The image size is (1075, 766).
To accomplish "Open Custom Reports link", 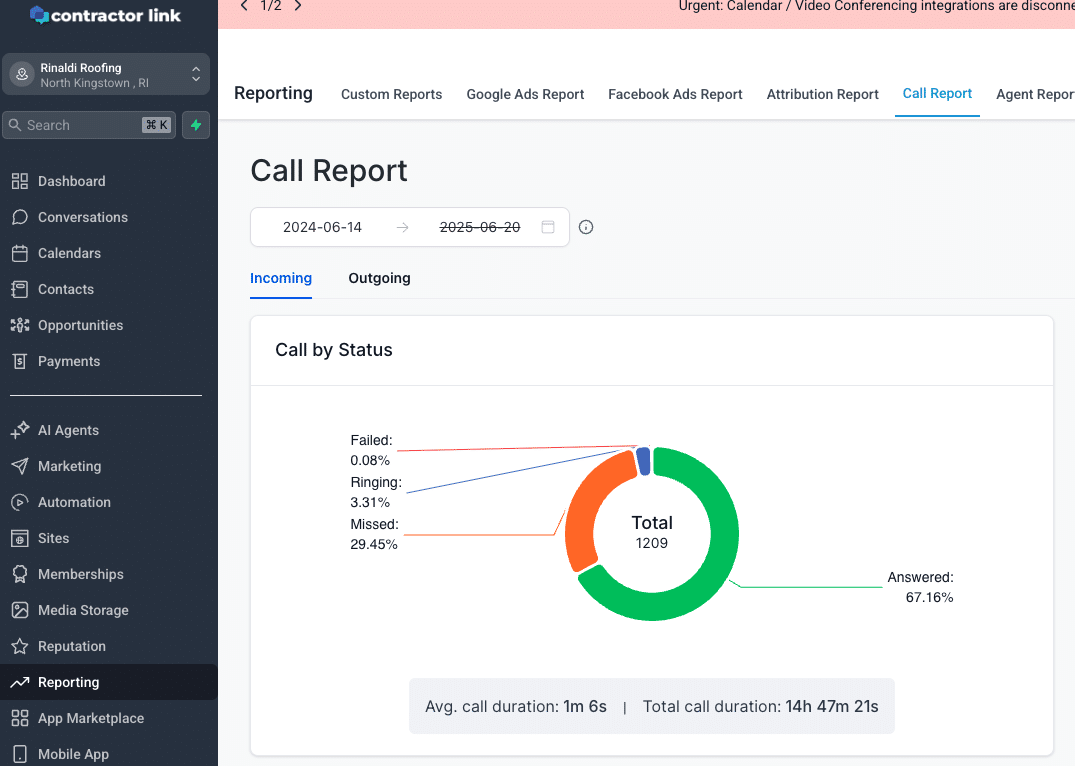I will click(x=391, y=94).
